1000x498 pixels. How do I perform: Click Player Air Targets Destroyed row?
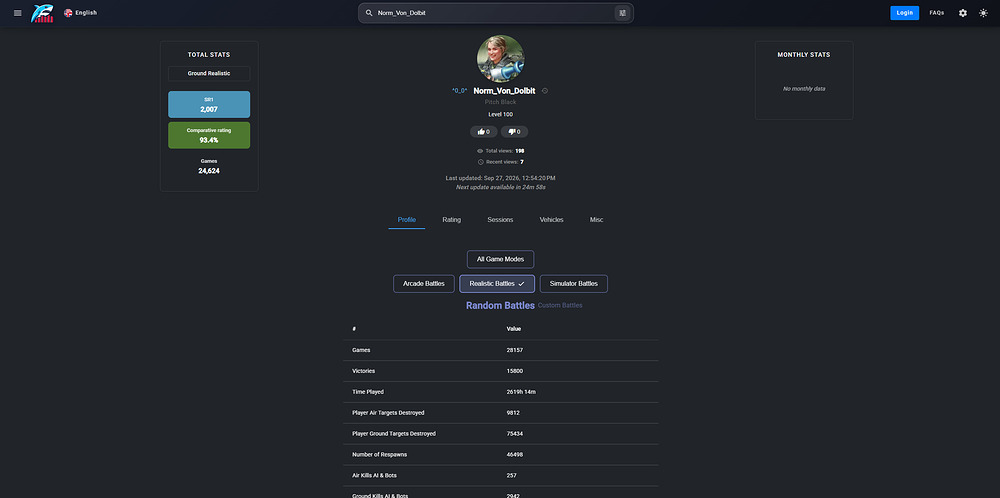(x=501, y=413)
